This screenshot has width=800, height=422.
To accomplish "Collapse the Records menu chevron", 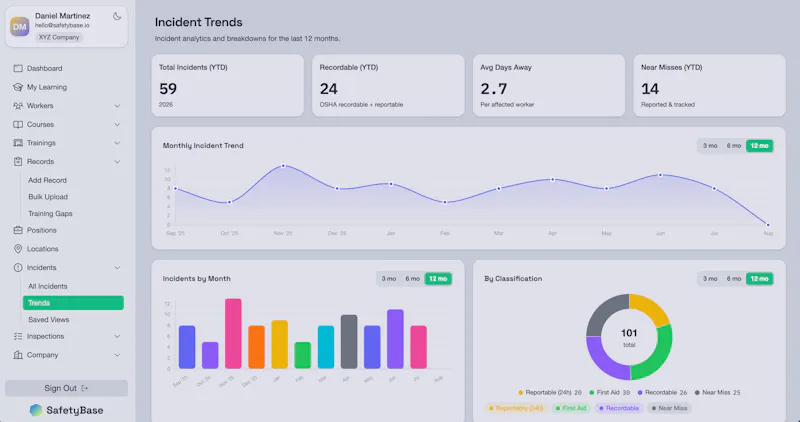I will [117, 162].
